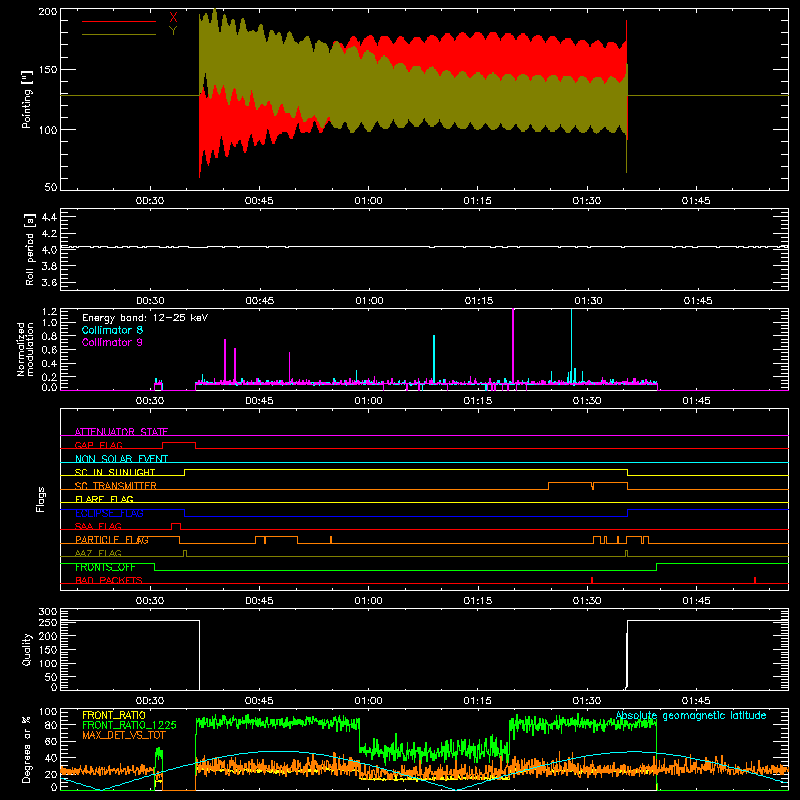Click the BAD_PACKETS red marker near 01:30
The image size is (800, 800).
(x=591, y=580)
